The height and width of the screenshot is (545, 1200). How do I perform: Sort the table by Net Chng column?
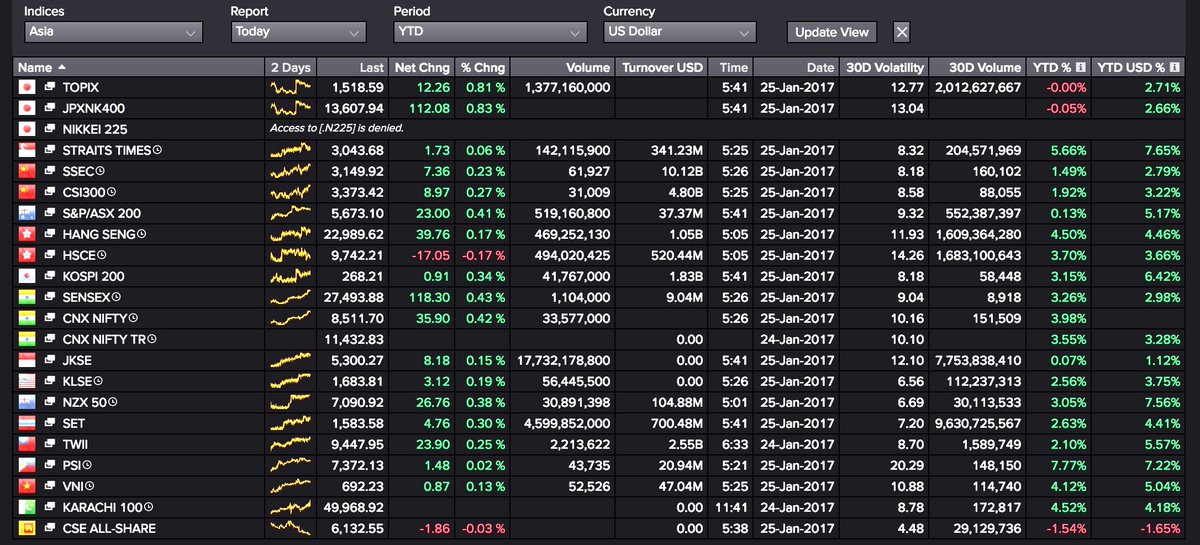pyautogui.click(x=420, y=67)
